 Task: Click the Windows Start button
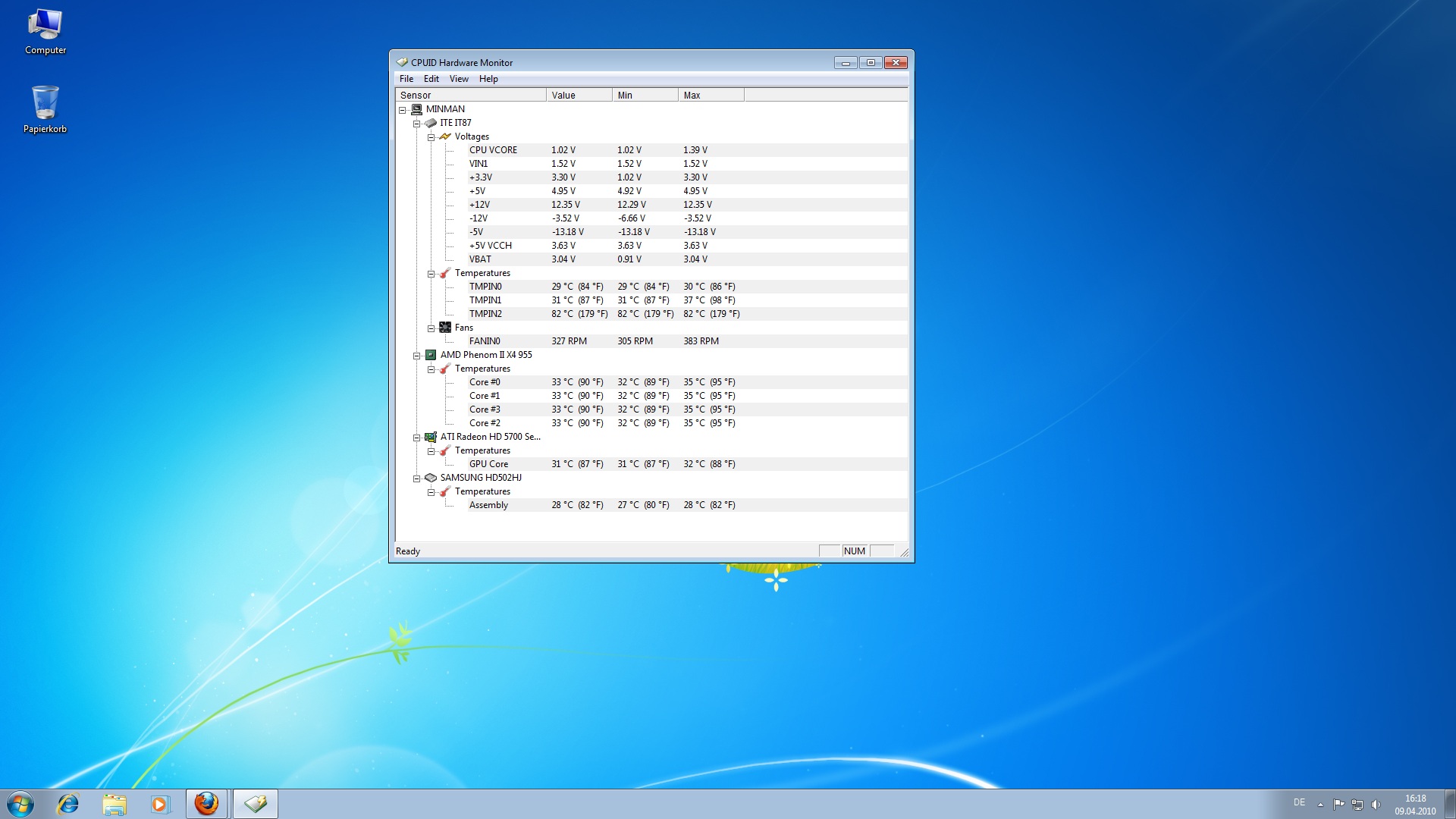click(20, 804)
